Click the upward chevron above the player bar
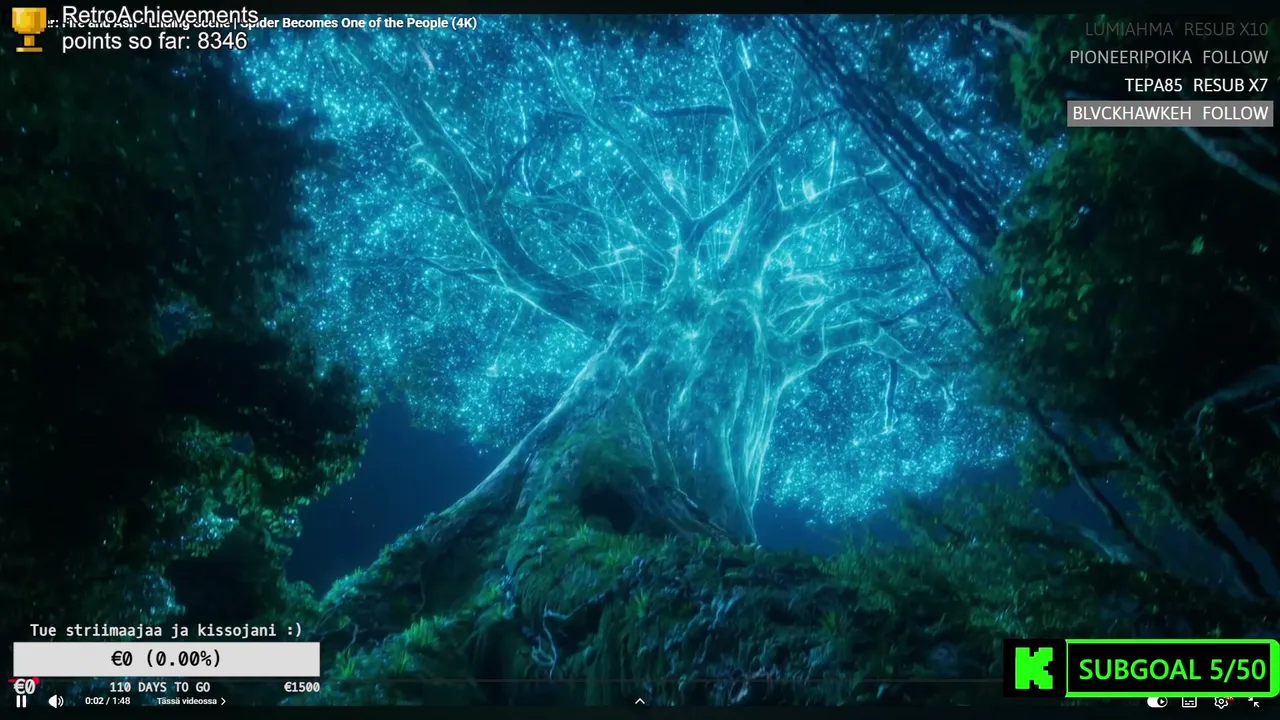Image resolution: width=1280 pixels, height=720 pixels. pos(640,701)
